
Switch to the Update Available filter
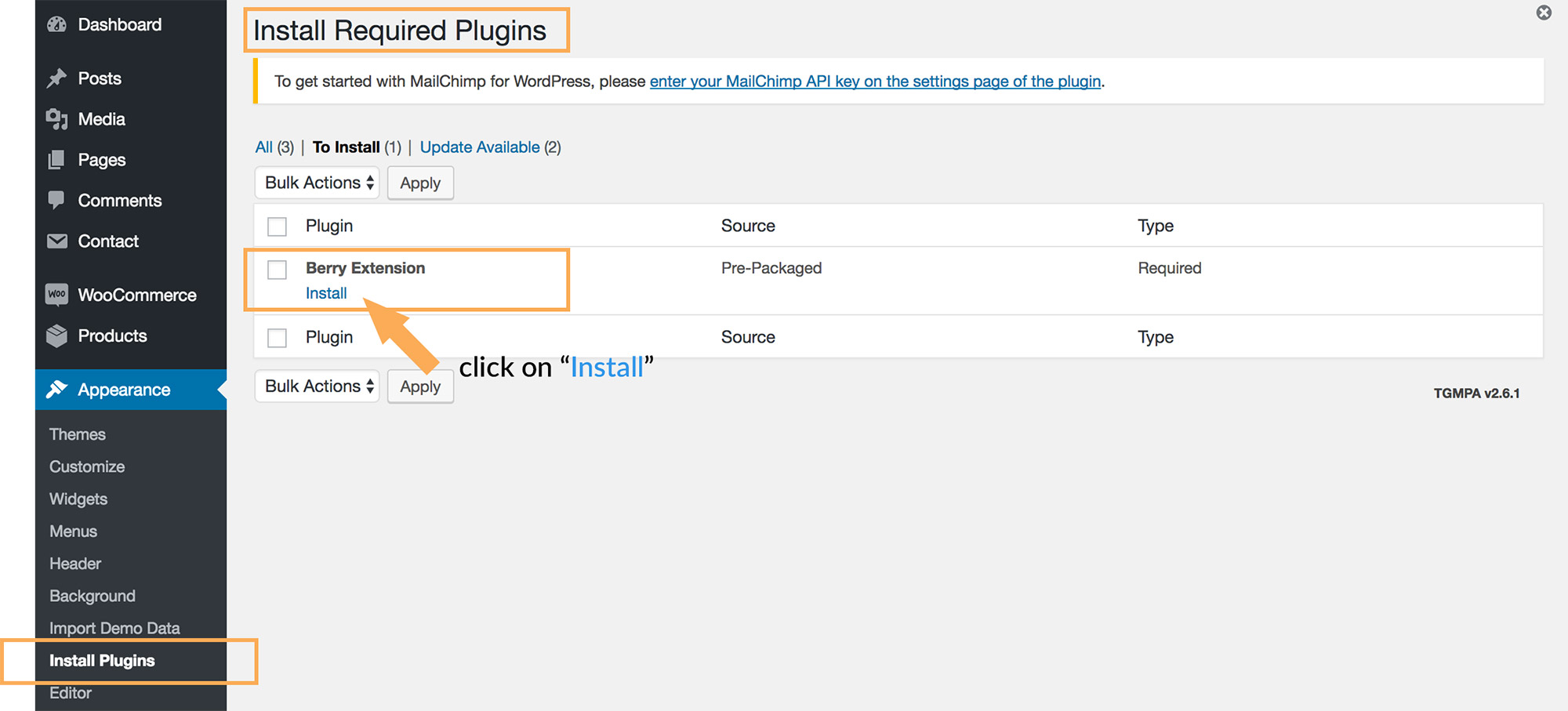coord(480,147)
